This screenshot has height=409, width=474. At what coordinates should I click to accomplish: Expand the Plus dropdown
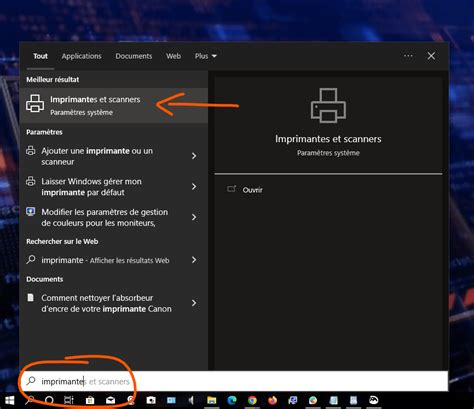coord(206,56)
